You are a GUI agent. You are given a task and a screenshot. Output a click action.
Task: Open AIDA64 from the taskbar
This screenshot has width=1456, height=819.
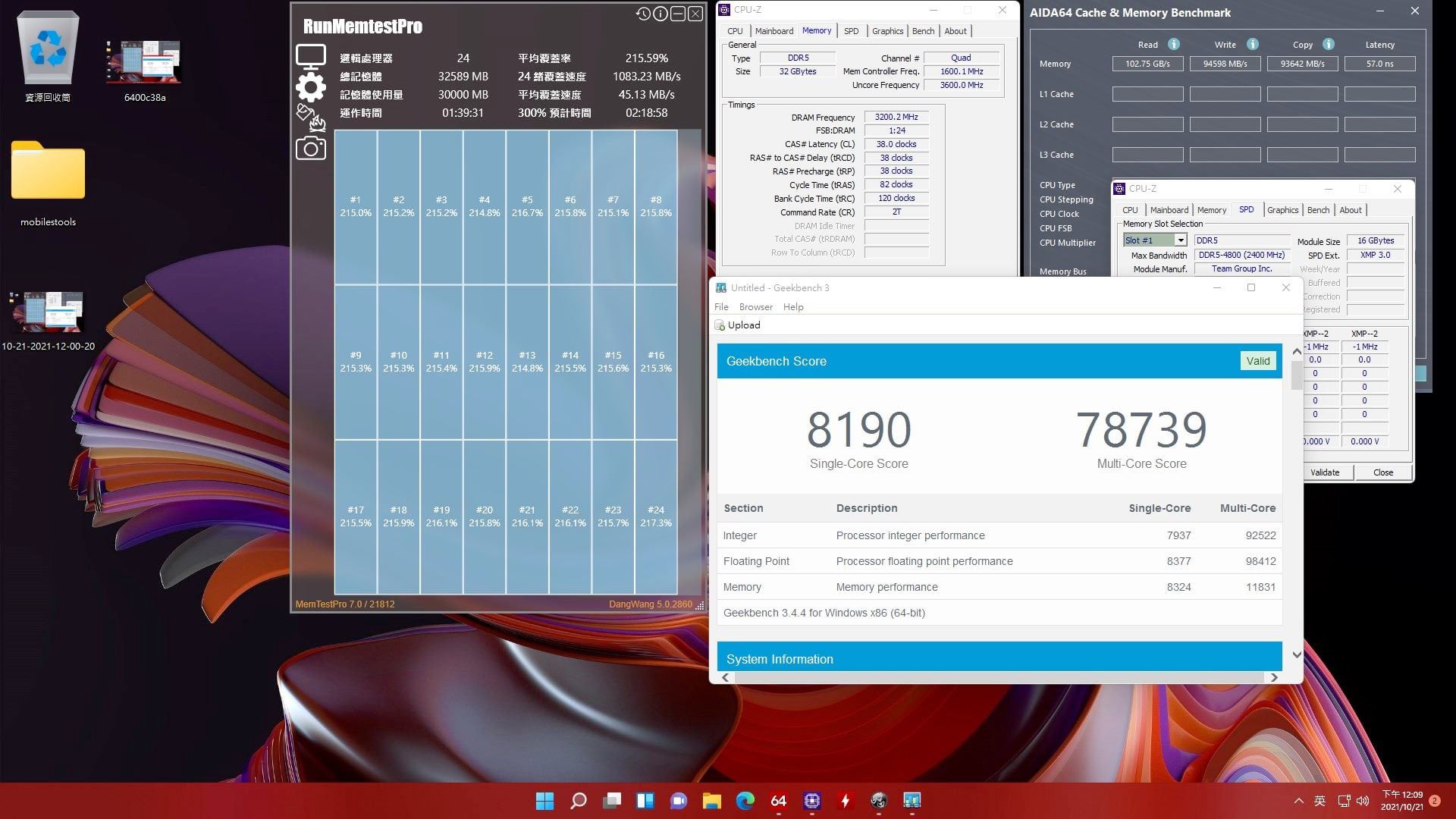(778, 801)
